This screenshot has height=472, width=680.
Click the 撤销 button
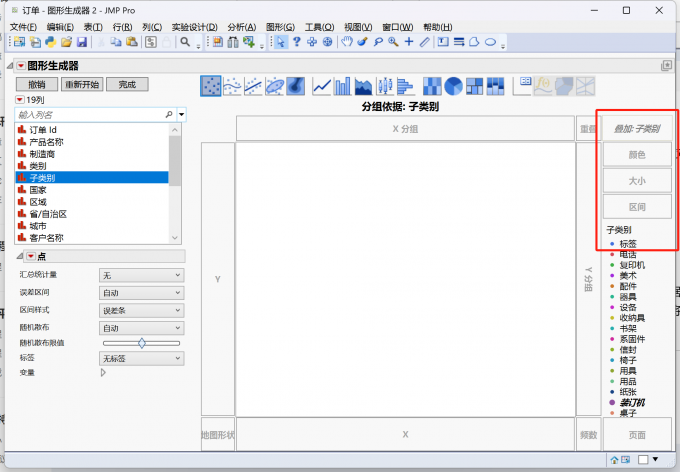click(36, 84)
